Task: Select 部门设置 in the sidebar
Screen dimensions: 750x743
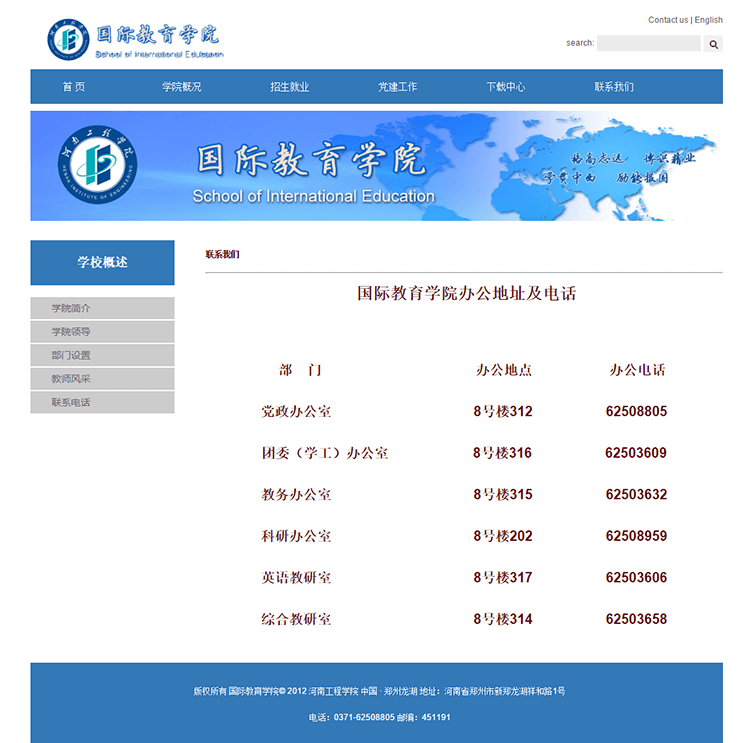Action: 102,355
